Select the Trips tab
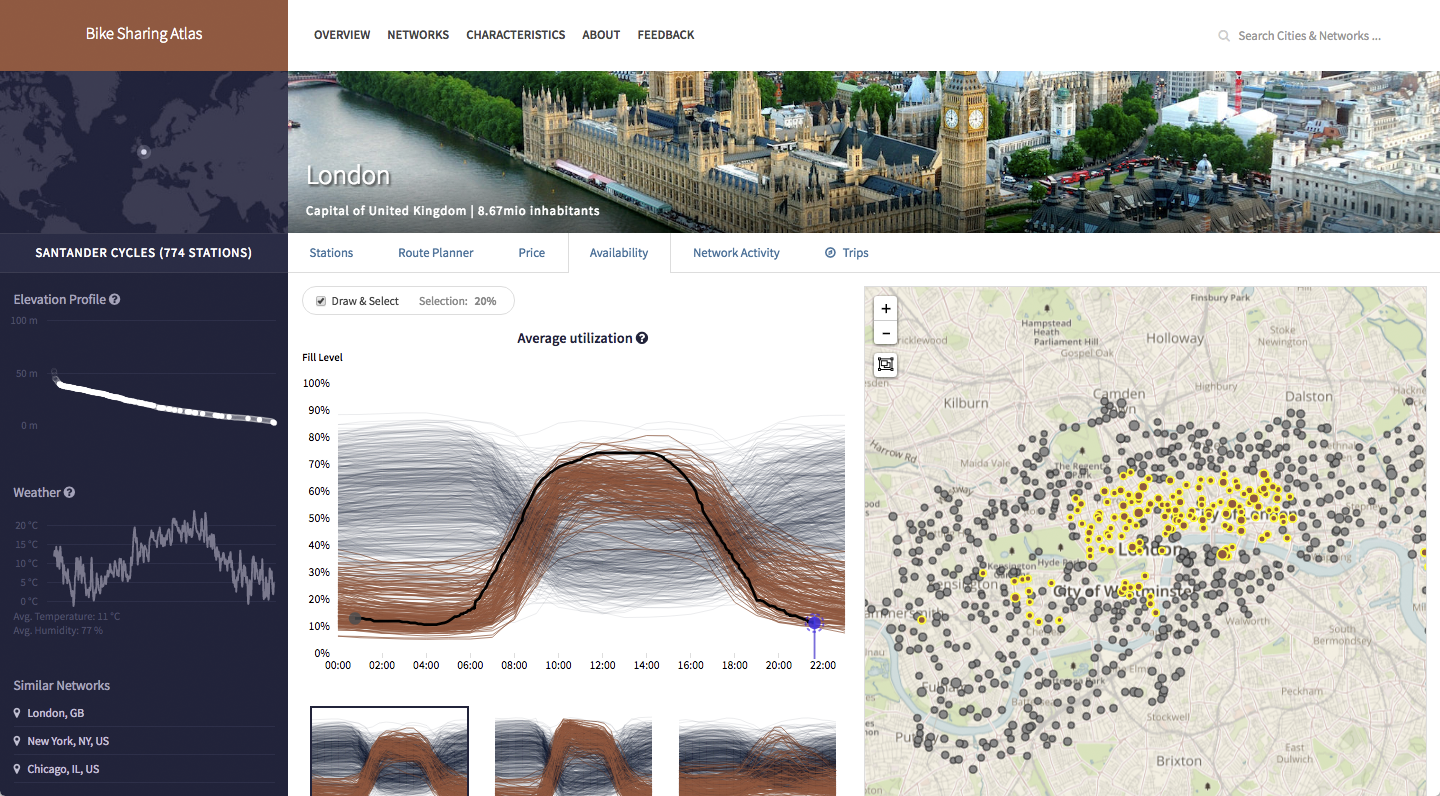 (847, 253)
